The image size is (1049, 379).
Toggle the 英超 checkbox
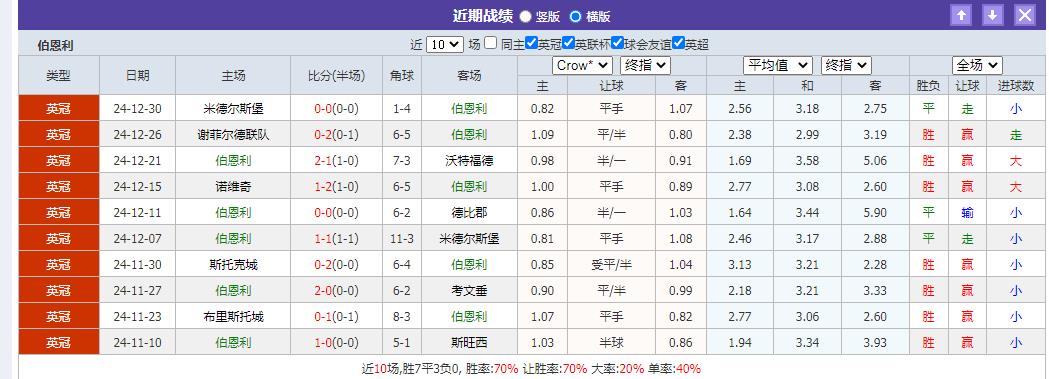(678, 43)
